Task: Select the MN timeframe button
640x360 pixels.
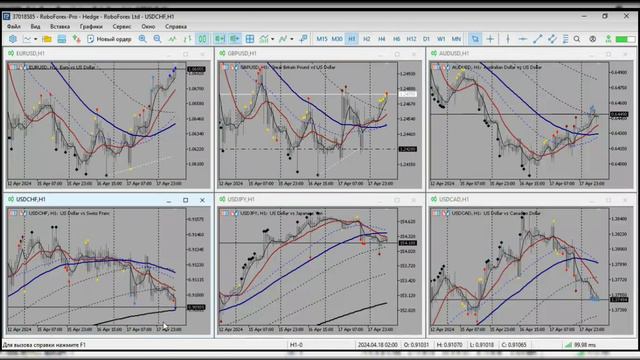Action: click(x=456, y=39)
